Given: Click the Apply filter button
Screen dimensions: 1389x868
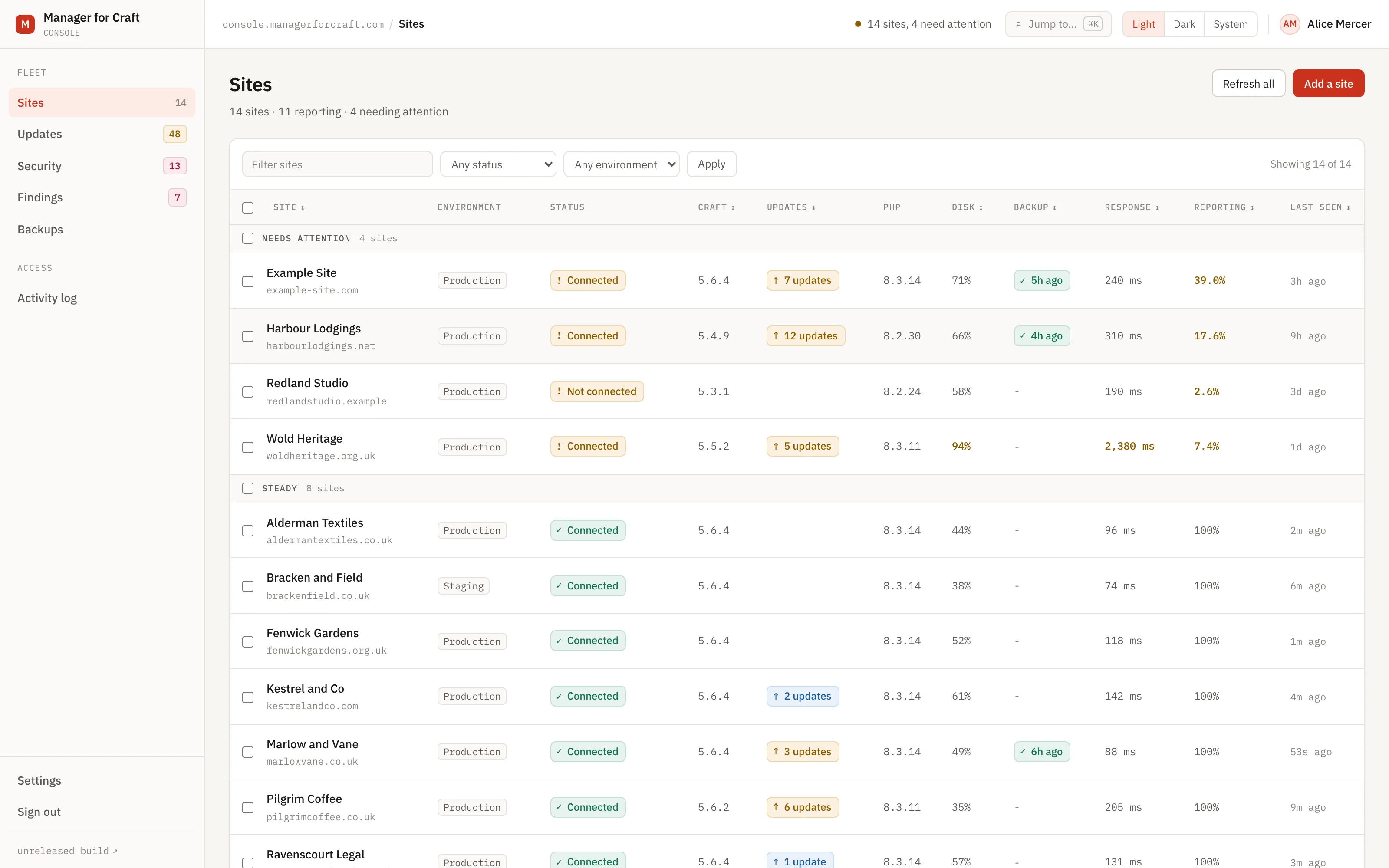Looking at the screenshot, I should click(711, 164).
